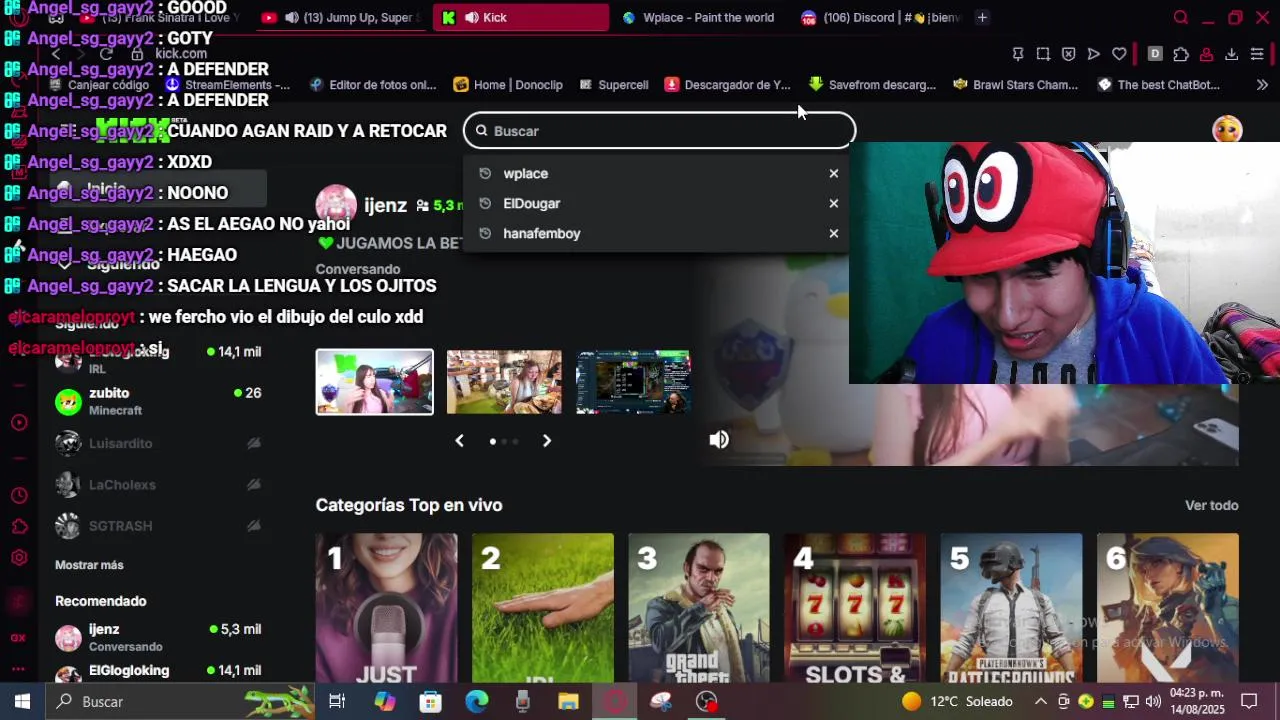Switch to the Kick browser tab
The height and width of the screenshot is (720, 1280).
tap(520, 17)
